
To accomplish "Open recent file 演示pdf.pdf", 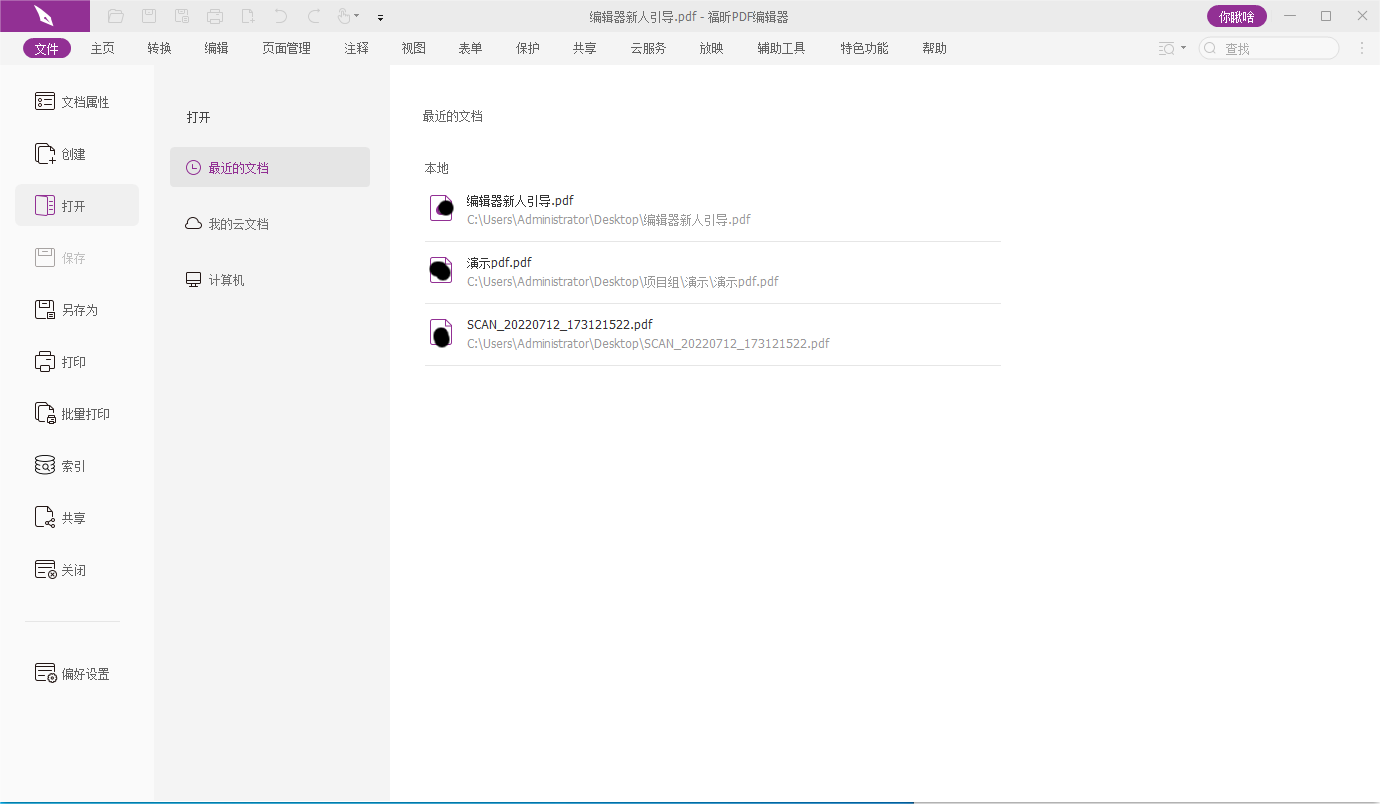I will pos(499,263).
